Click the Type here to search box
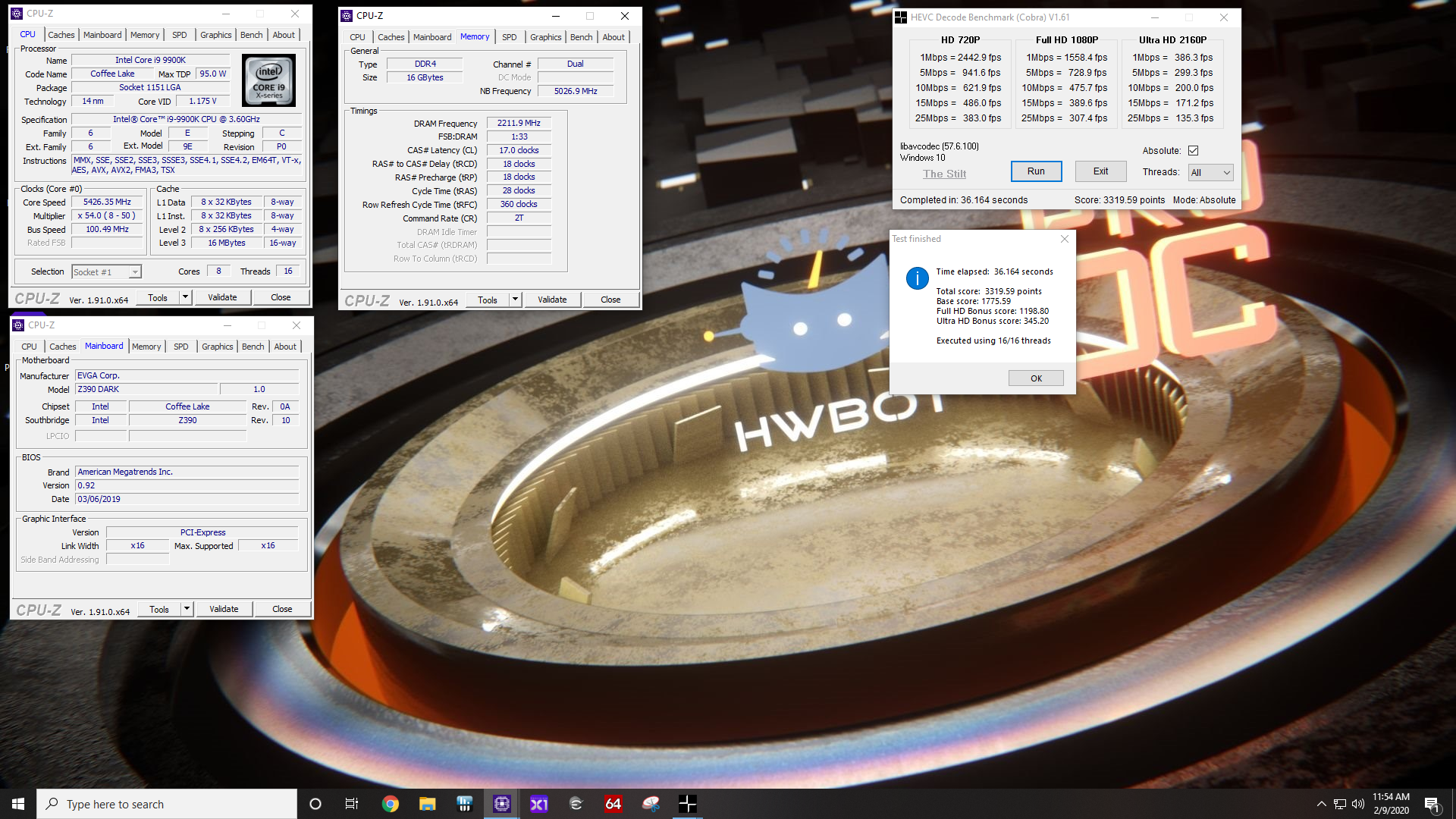Screen dimensions: 1456x819 point(167,804)
